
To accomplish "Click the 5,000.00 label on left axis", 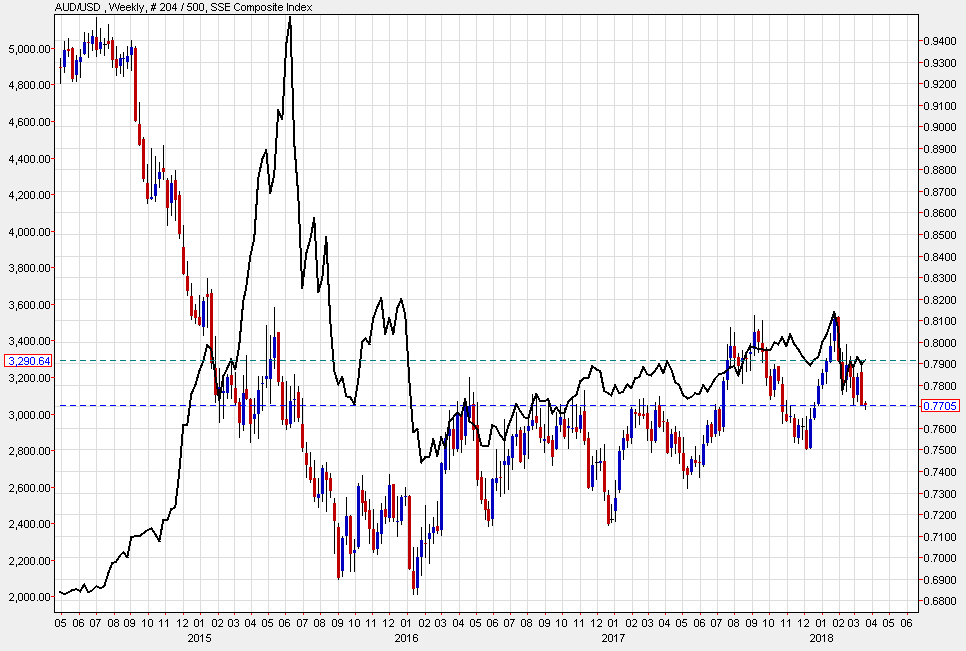I will tap(28, 48).
